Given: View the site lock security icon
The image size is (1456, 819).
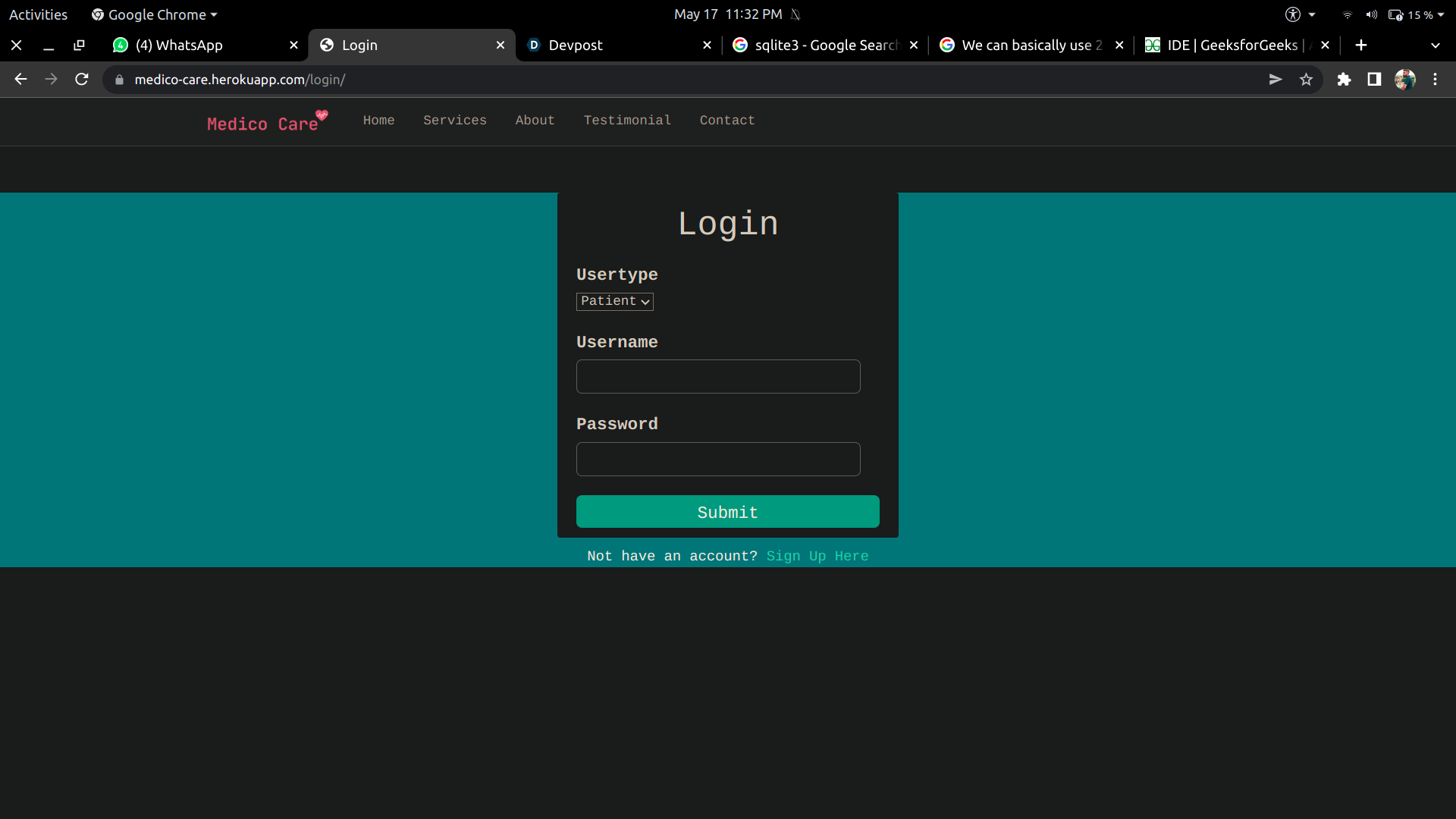Looking at the screenshot, I should [119, 80].
